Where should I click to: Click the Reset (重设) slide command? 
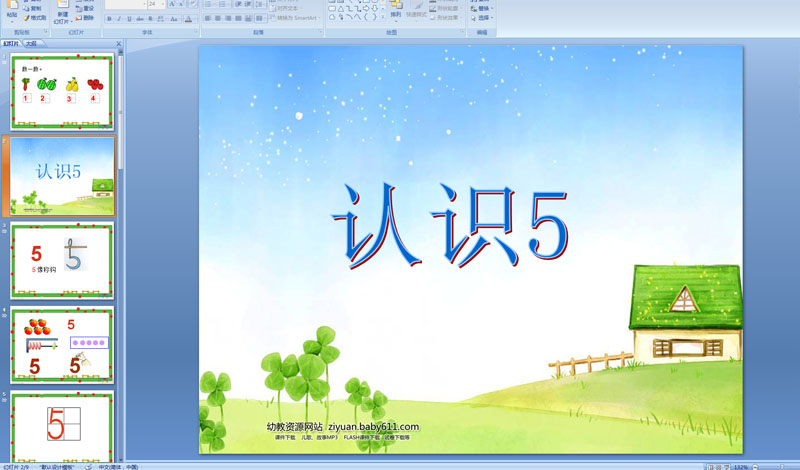coord(85,8)
